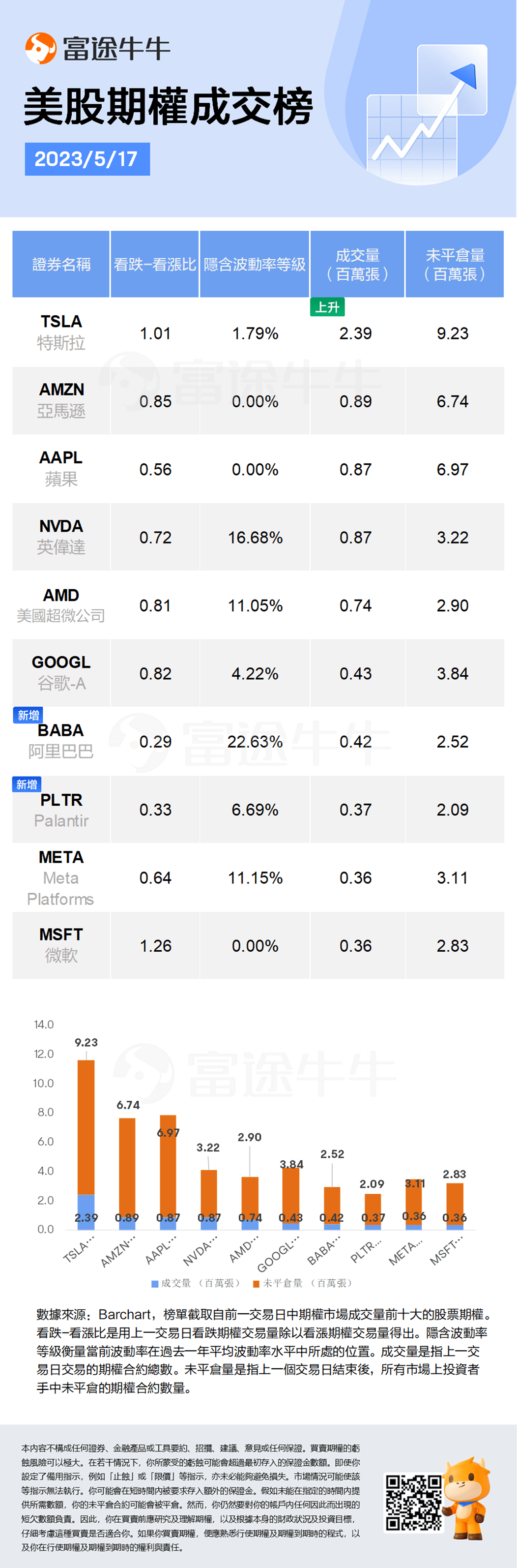Click the 美股期權成交榜 title
The width and height of the screenshot is (517, 1568).
click(168, 107)
